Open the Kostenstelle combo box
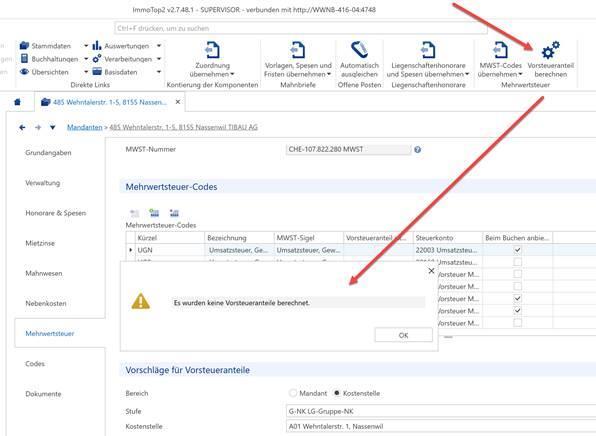 [x=441, y=426]
